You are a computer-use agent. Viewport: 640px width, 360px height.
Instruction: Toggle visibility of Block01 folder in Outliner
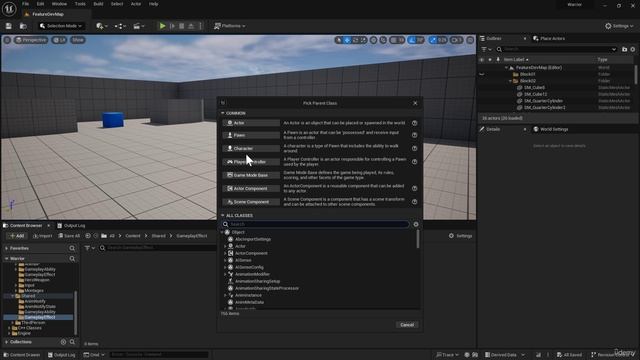click(482, 74)
